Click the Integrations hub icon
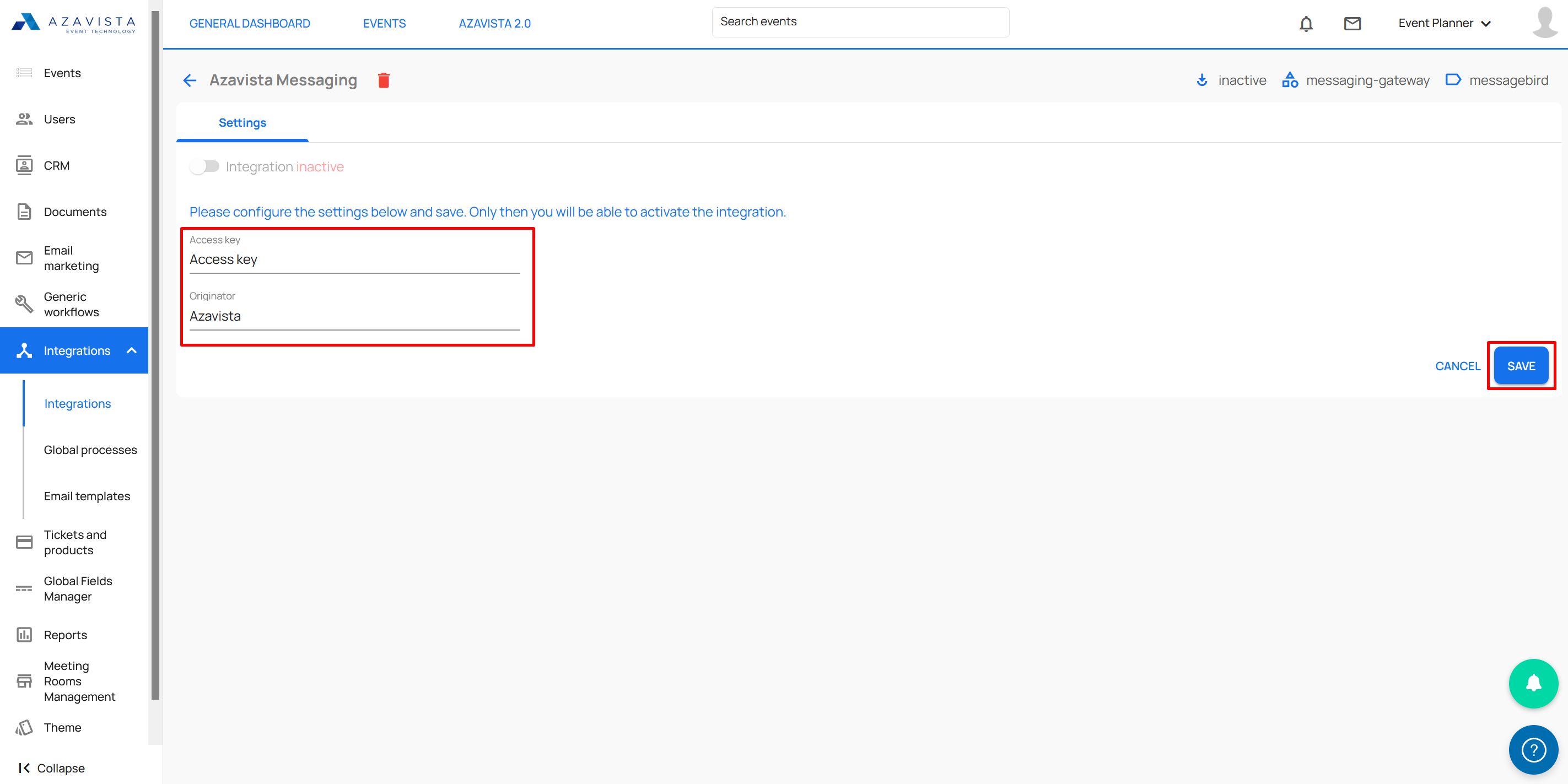This screenshot has width=1568, height=784. [24, 350]
